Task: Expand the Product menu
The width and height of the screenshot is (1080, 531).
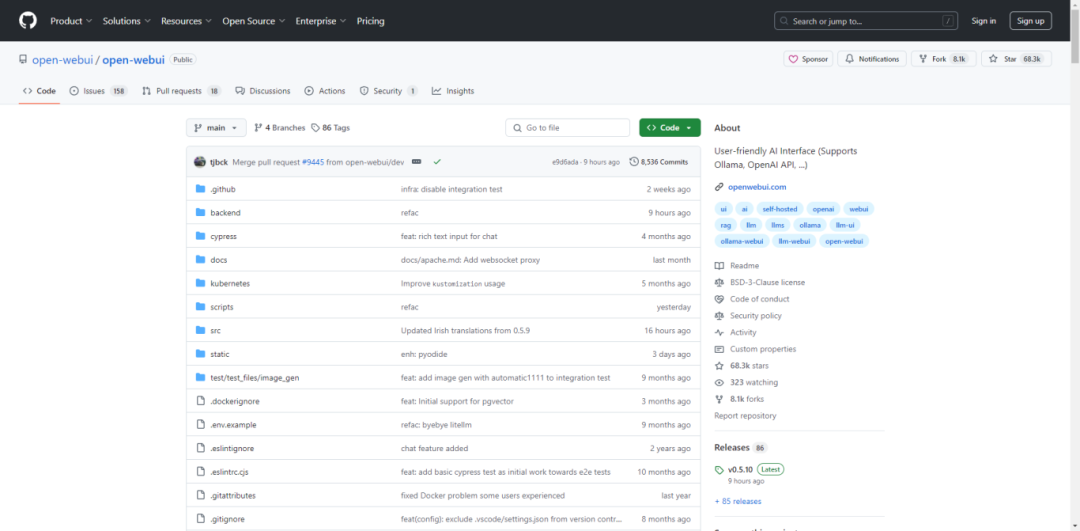Action: coord(70,21)
